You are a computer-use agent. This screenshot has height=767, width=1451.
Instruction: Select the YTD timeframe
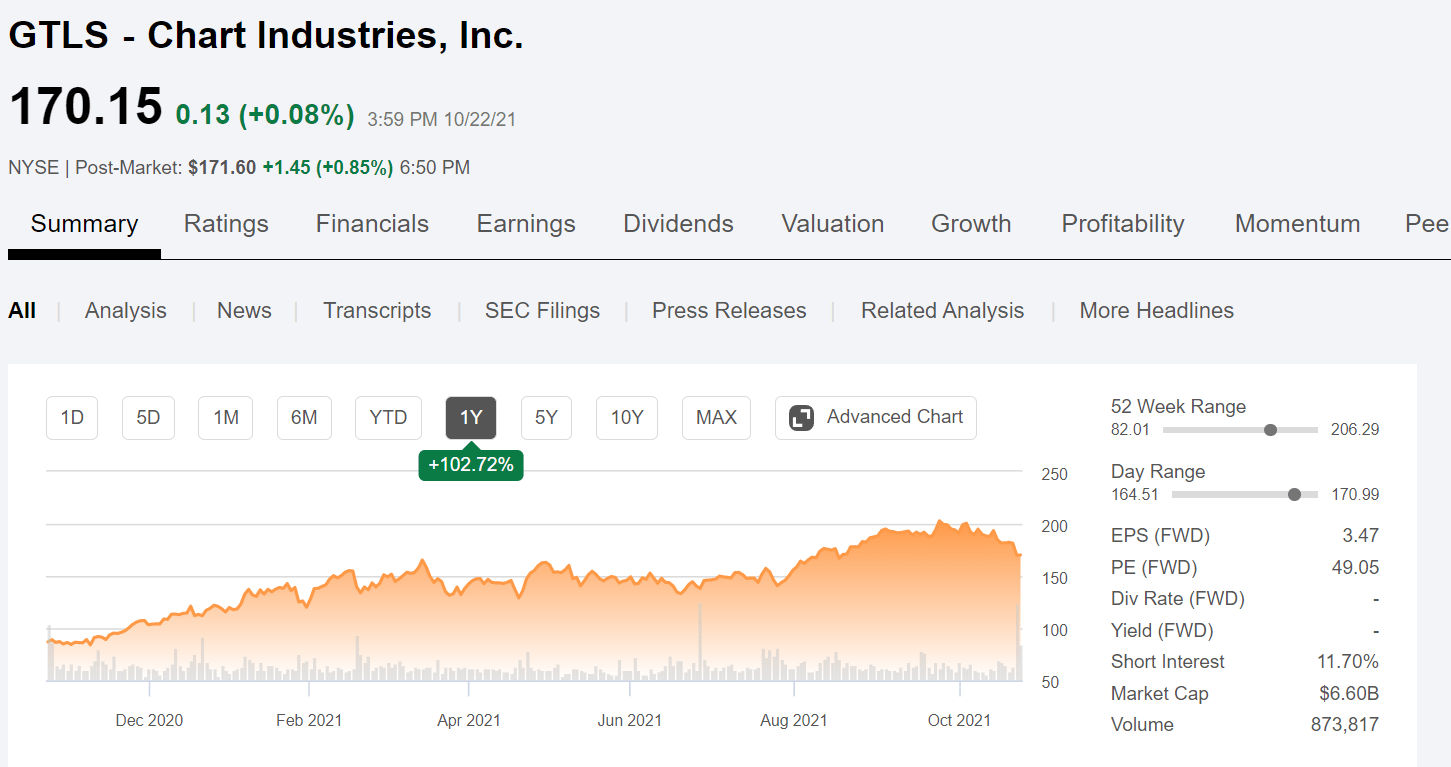(388, 417)
